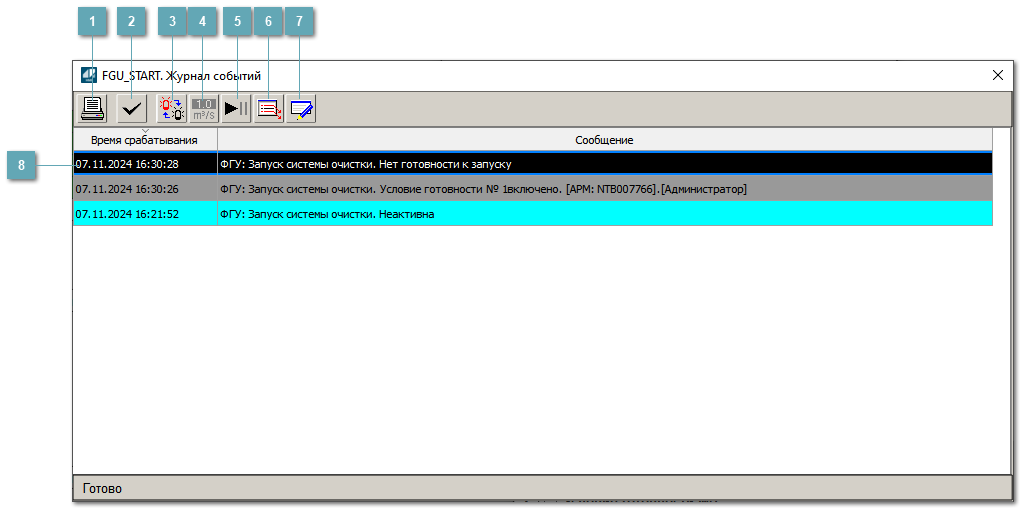Click the FGU_START application icon in title bar

(x=89, y=75)
